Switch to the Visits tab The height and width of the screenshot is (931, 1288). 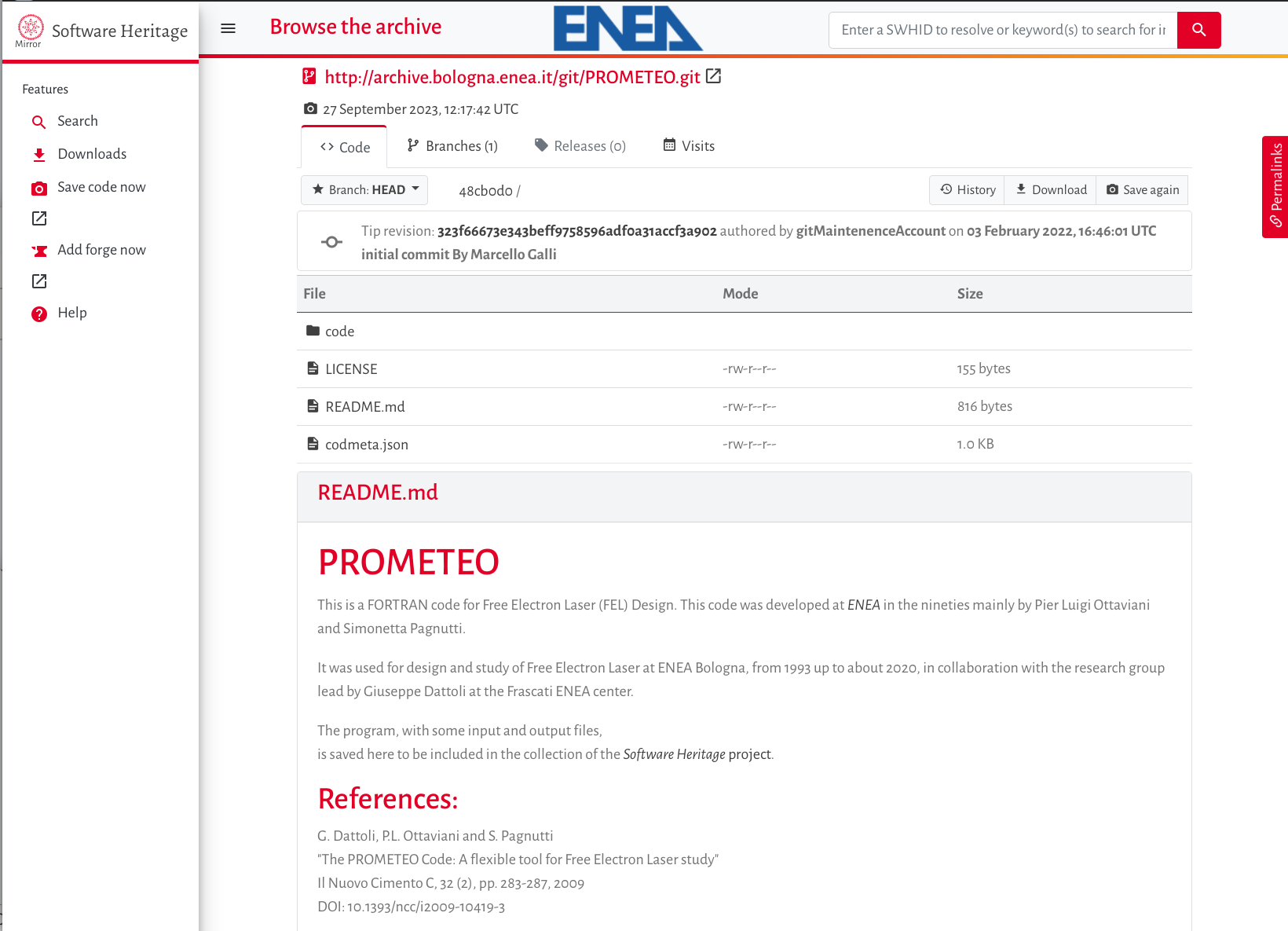[x=688, y=145]
